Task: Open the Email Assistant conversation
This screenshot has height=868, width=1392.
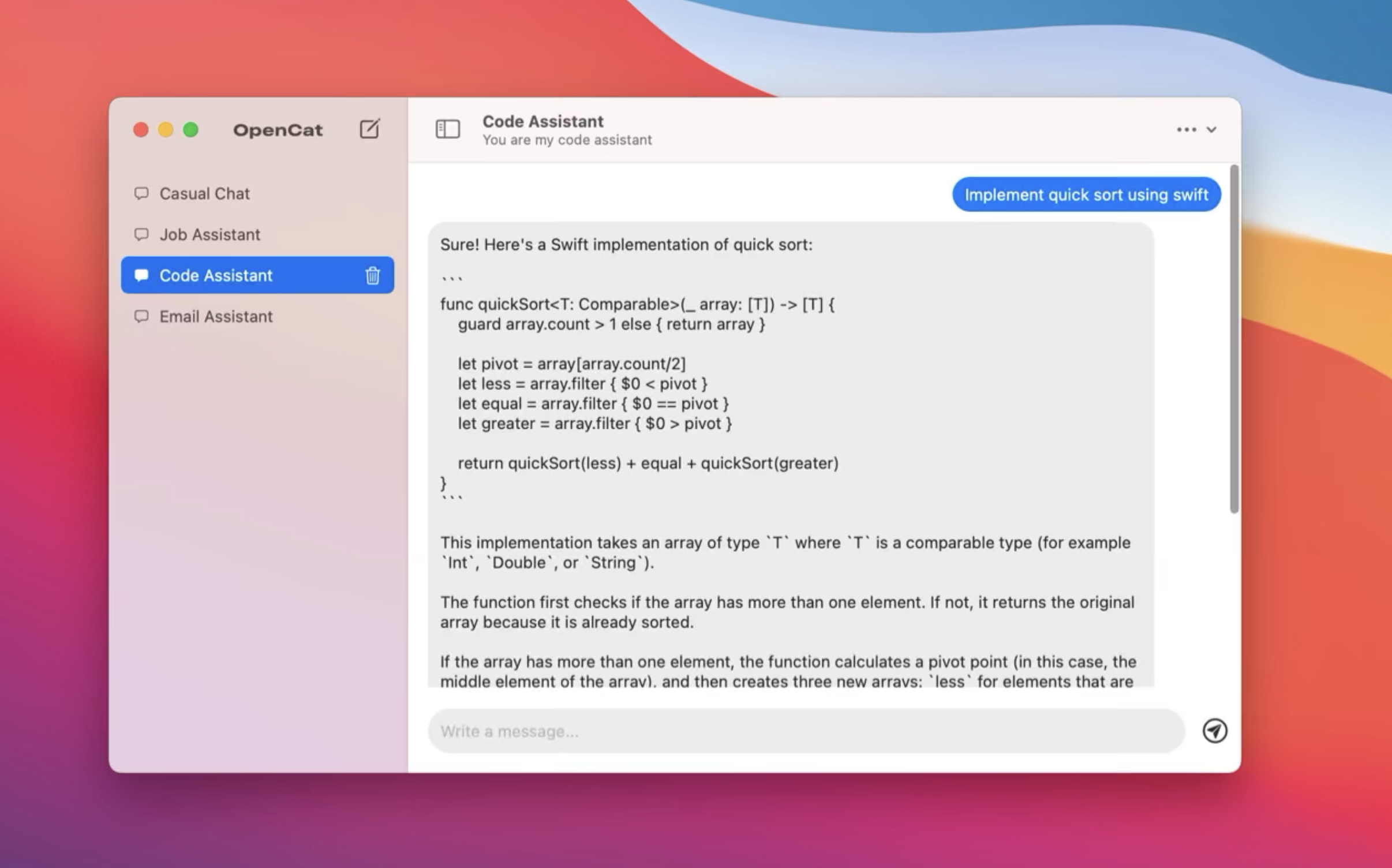Action: (x=257, y=316)
